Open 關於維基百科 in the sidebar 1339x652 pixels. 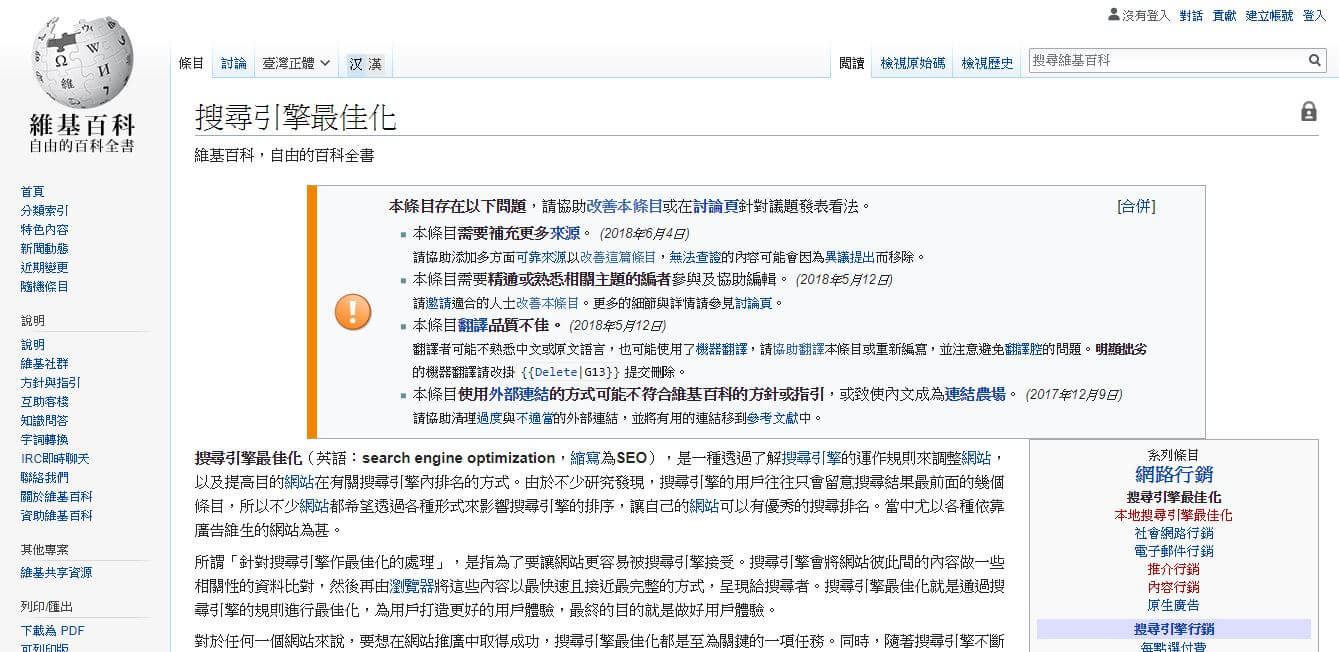[x=56, y=496]
